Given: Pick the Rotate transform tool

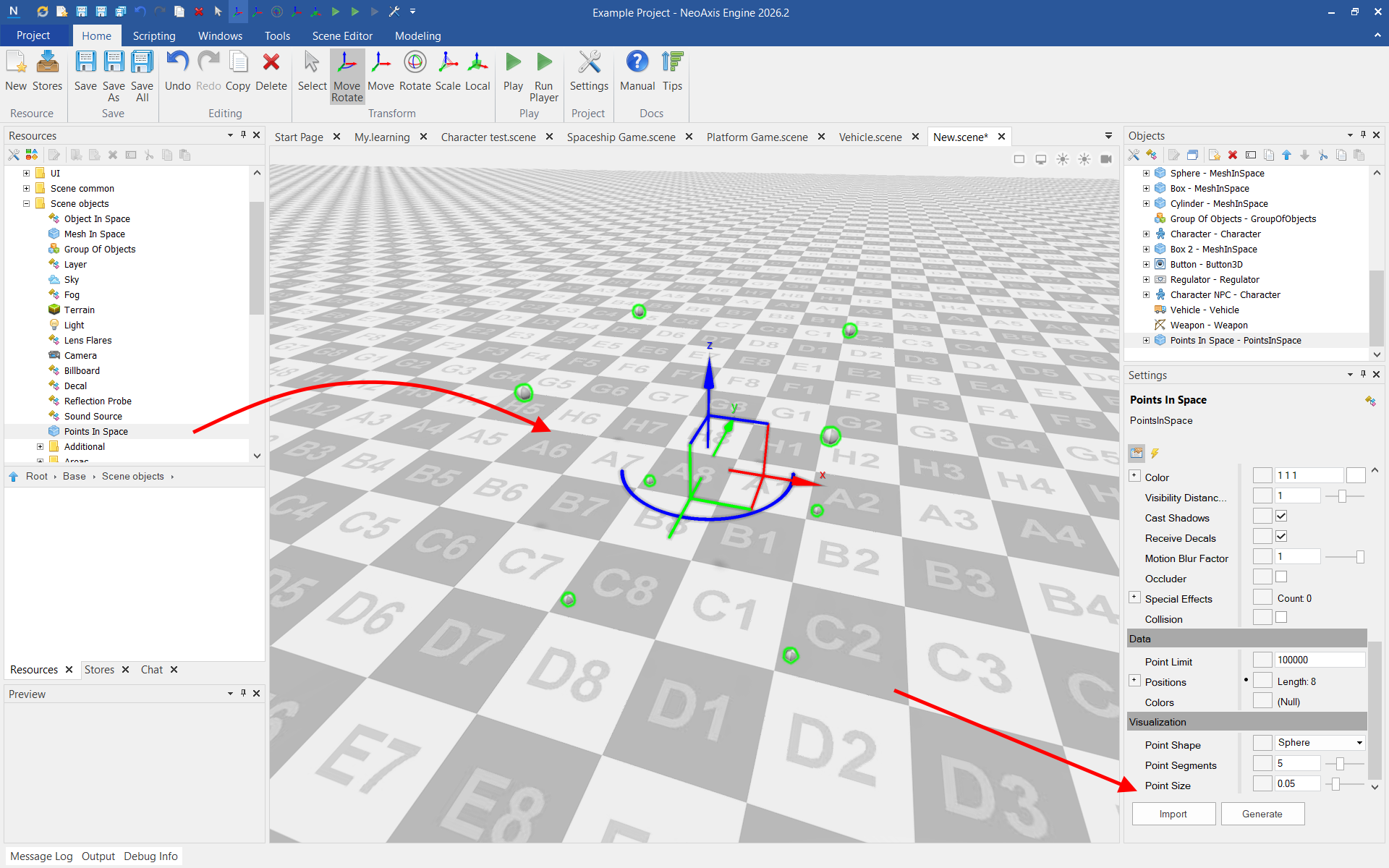Looking at the screenshot, I should pos(415,71).
